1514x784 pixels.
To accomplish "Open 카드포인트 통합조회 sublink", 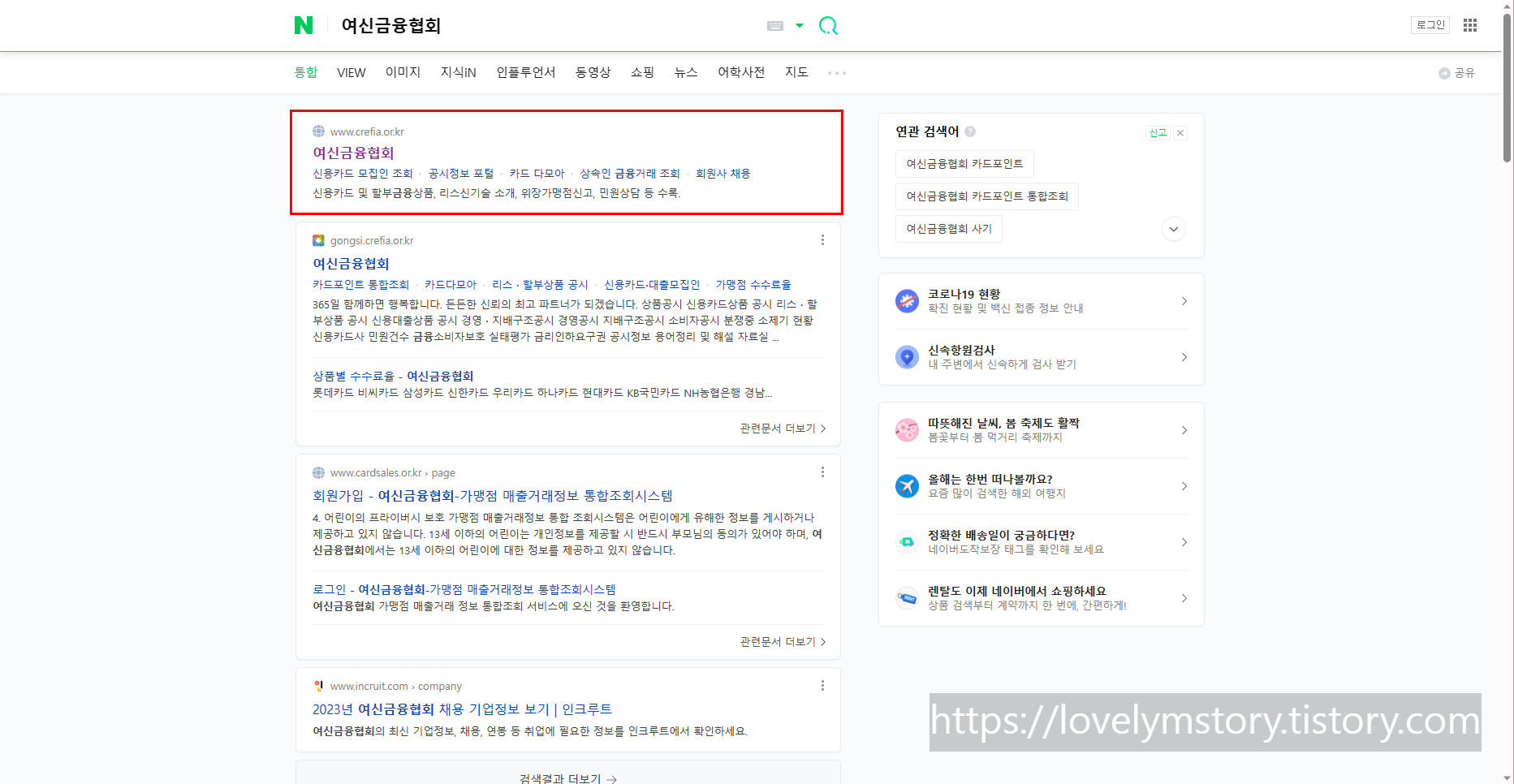I will (361, 285).
